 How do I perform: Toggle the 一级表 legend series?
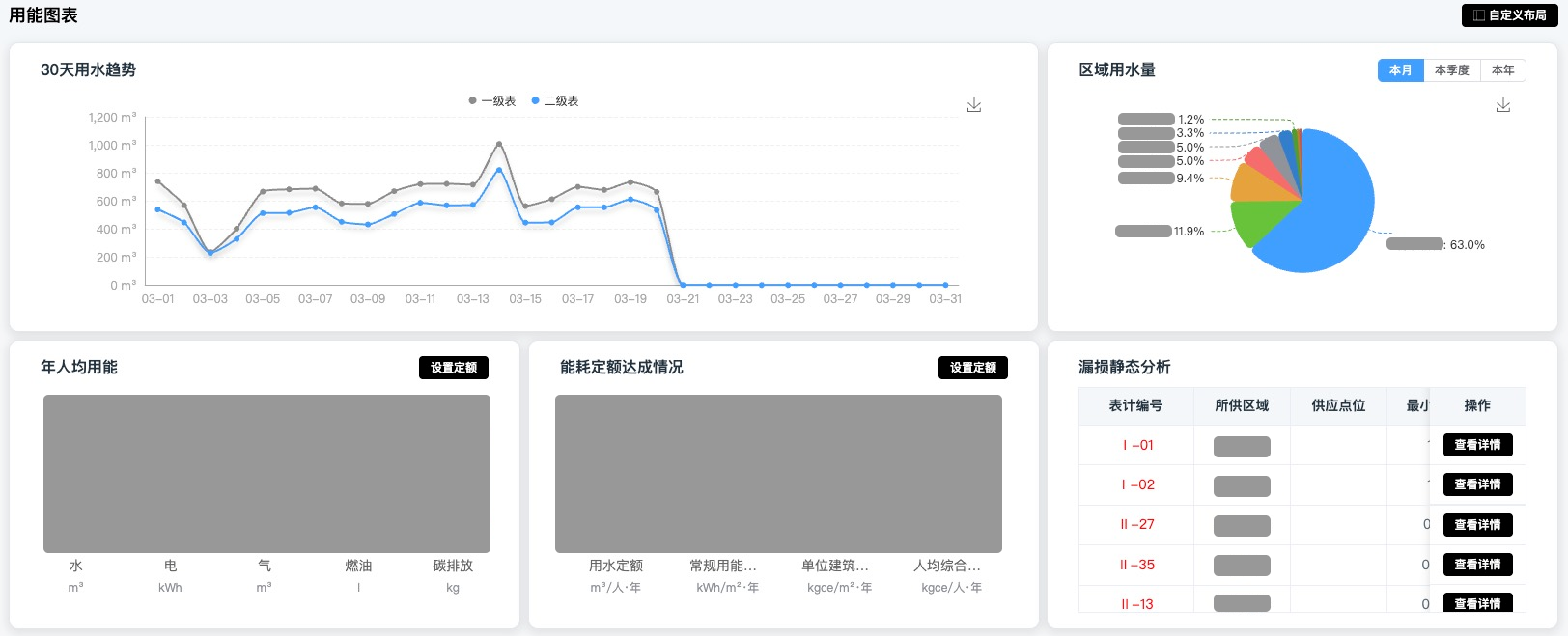492,101
